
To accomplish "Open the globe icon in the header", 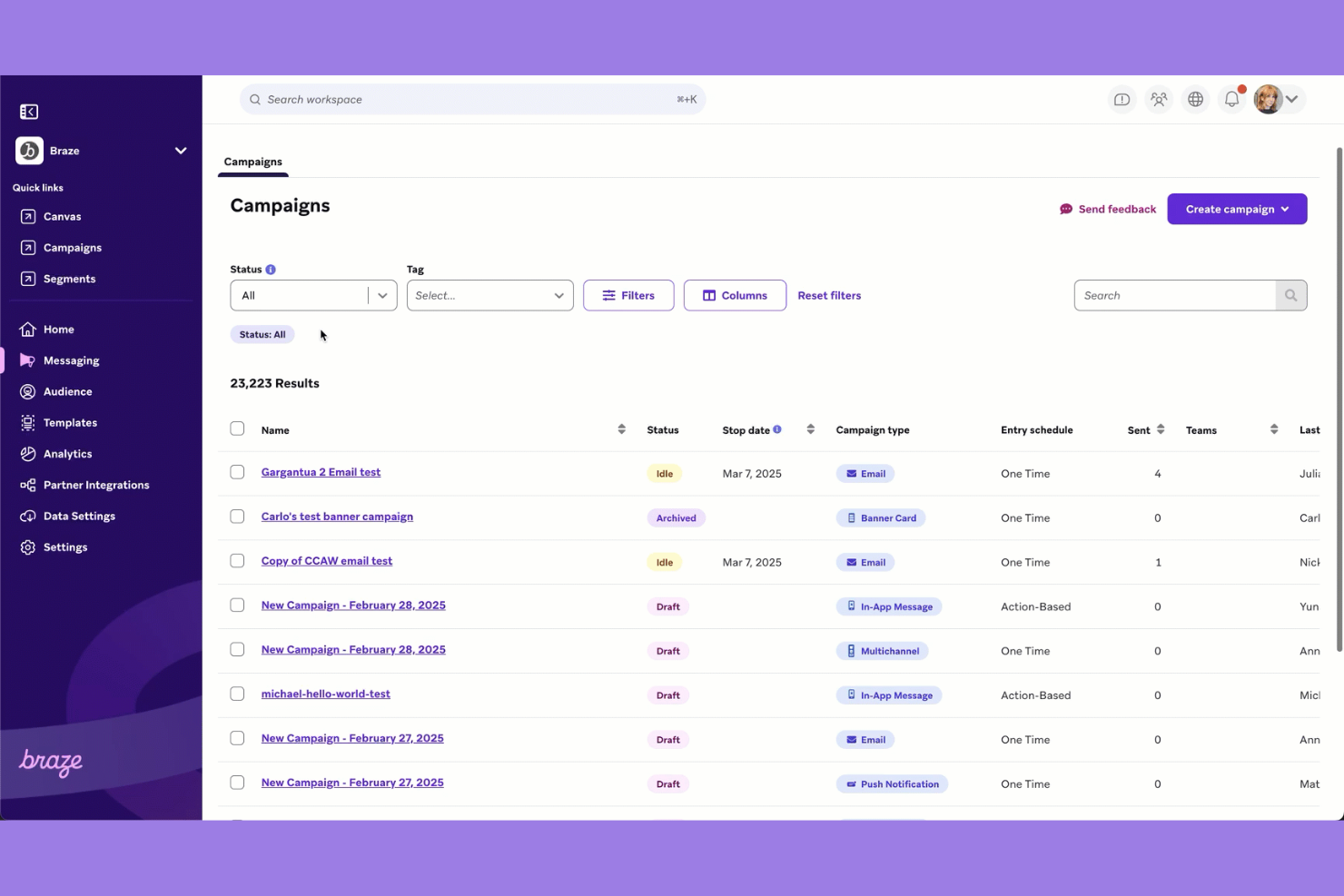I will point(1195,99).
